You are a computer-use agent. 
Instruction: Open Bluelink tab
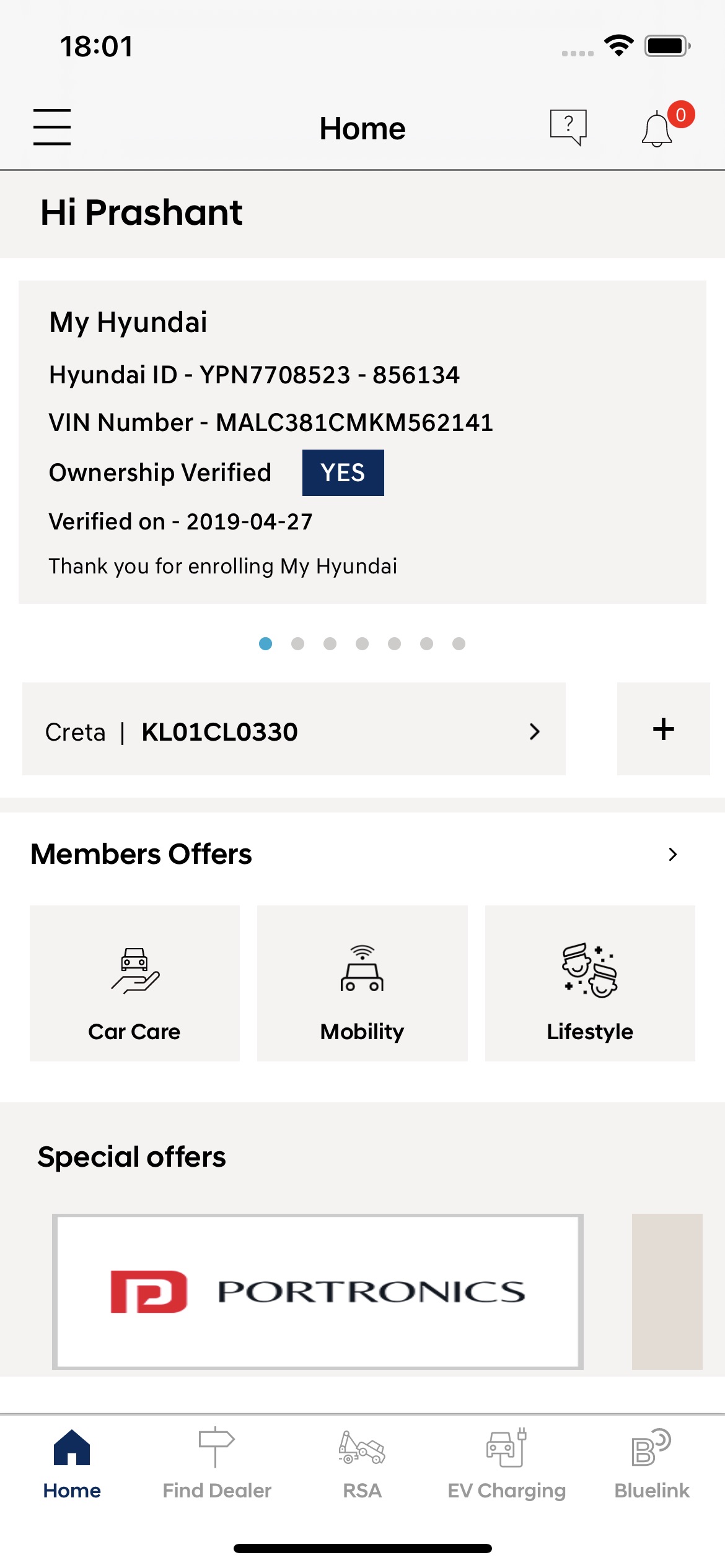[652, 1463]
